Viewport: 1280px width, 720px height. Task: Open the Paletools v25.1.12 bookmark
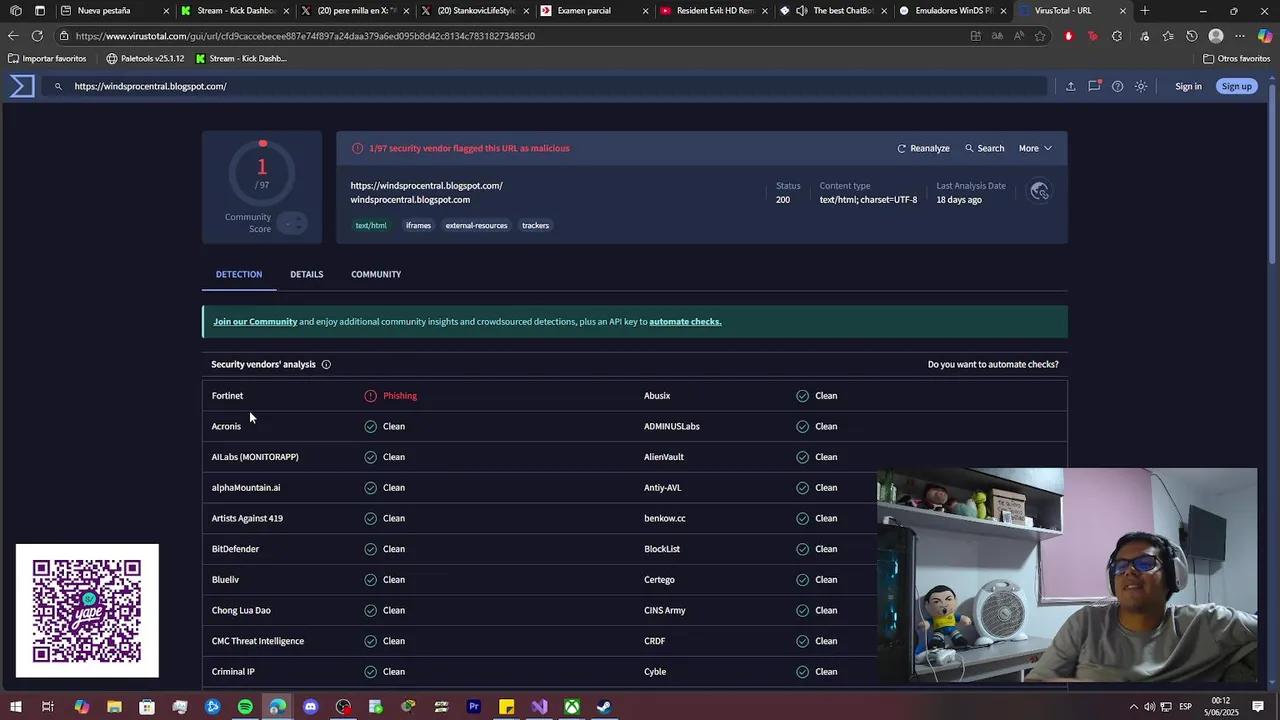click(x=146, y=59)
